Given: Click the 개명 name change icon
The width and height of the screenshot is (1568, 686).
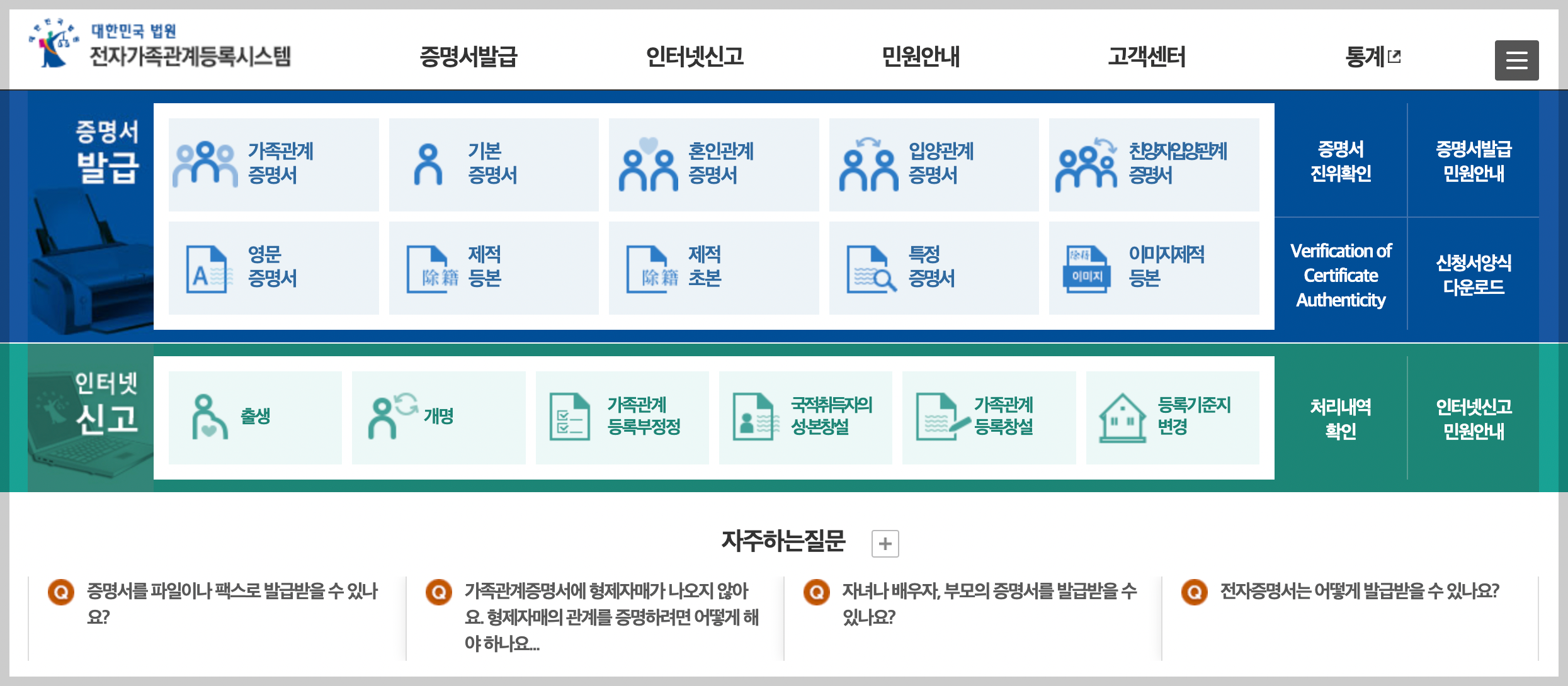Looking at the screenshot, I should pos(392,416).
